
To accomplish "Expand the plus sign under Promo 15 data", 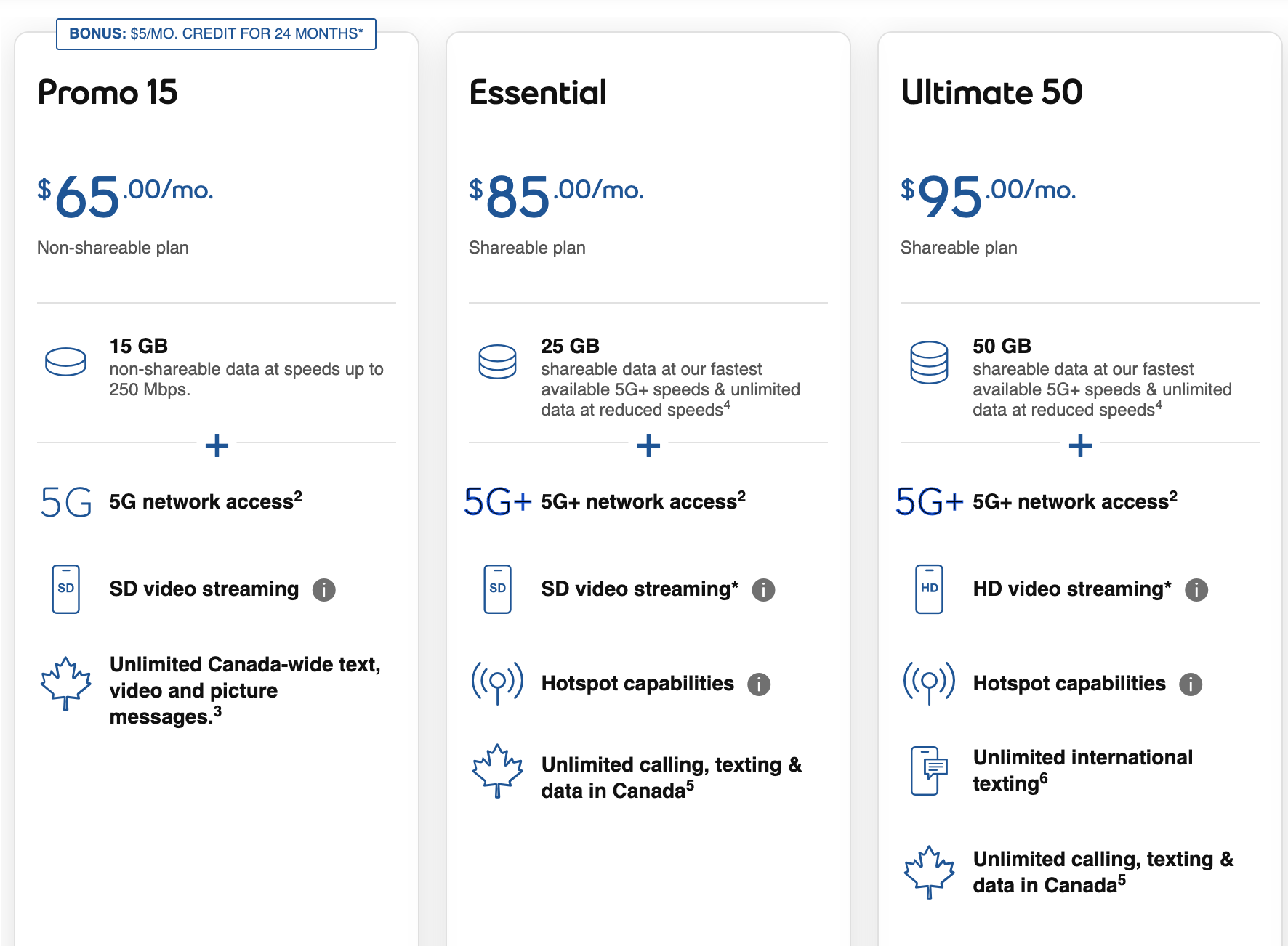I will (217, 445).
